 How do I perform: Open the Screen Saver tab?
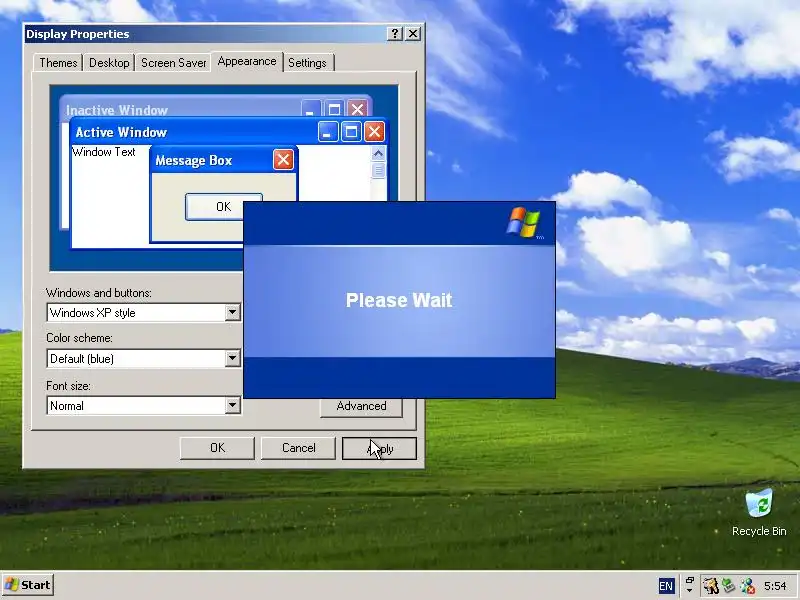pyautogui.click(x=173, y=63)
